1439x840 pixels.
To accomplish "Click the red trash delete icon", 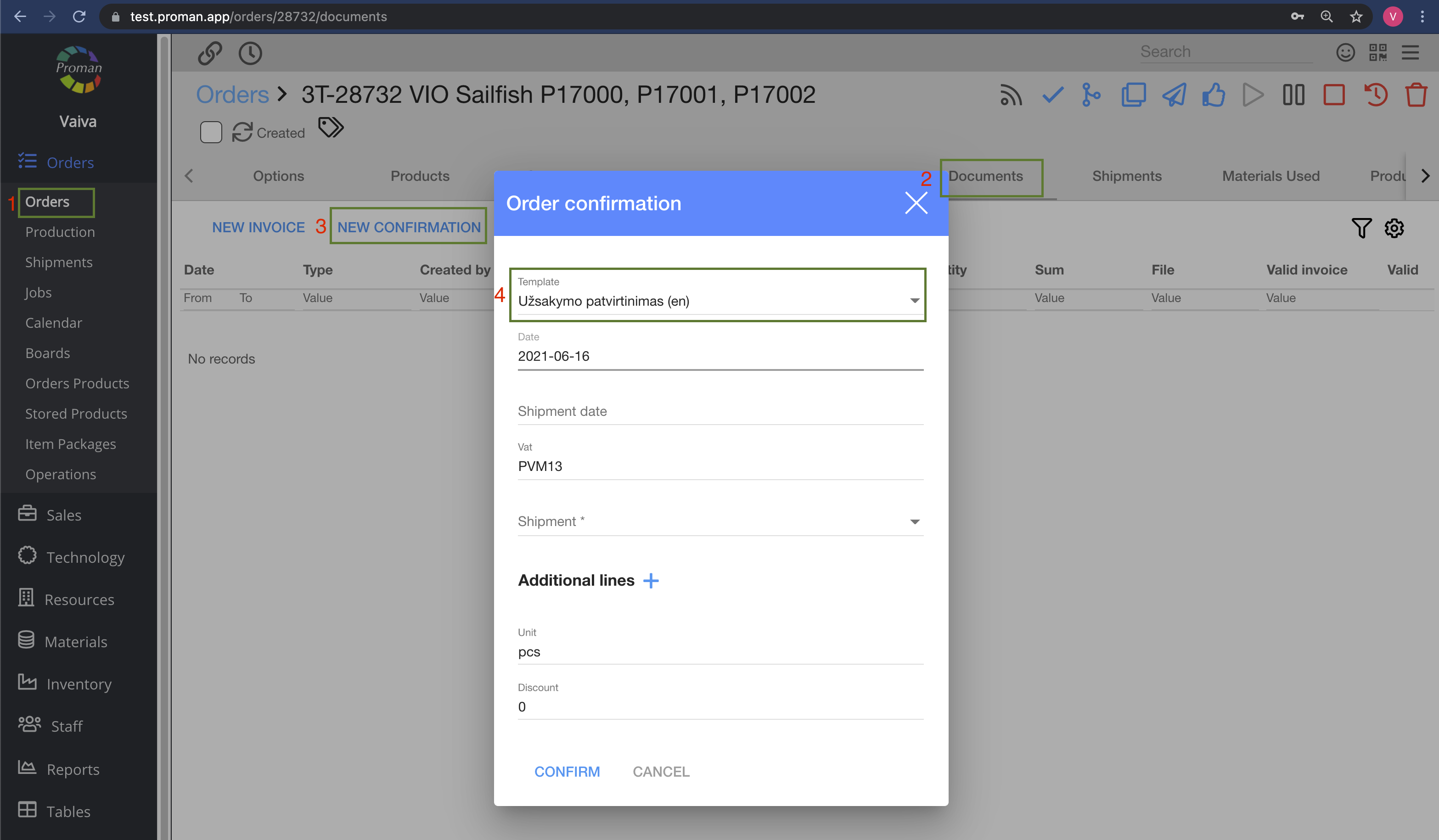I will (1416, 95).
